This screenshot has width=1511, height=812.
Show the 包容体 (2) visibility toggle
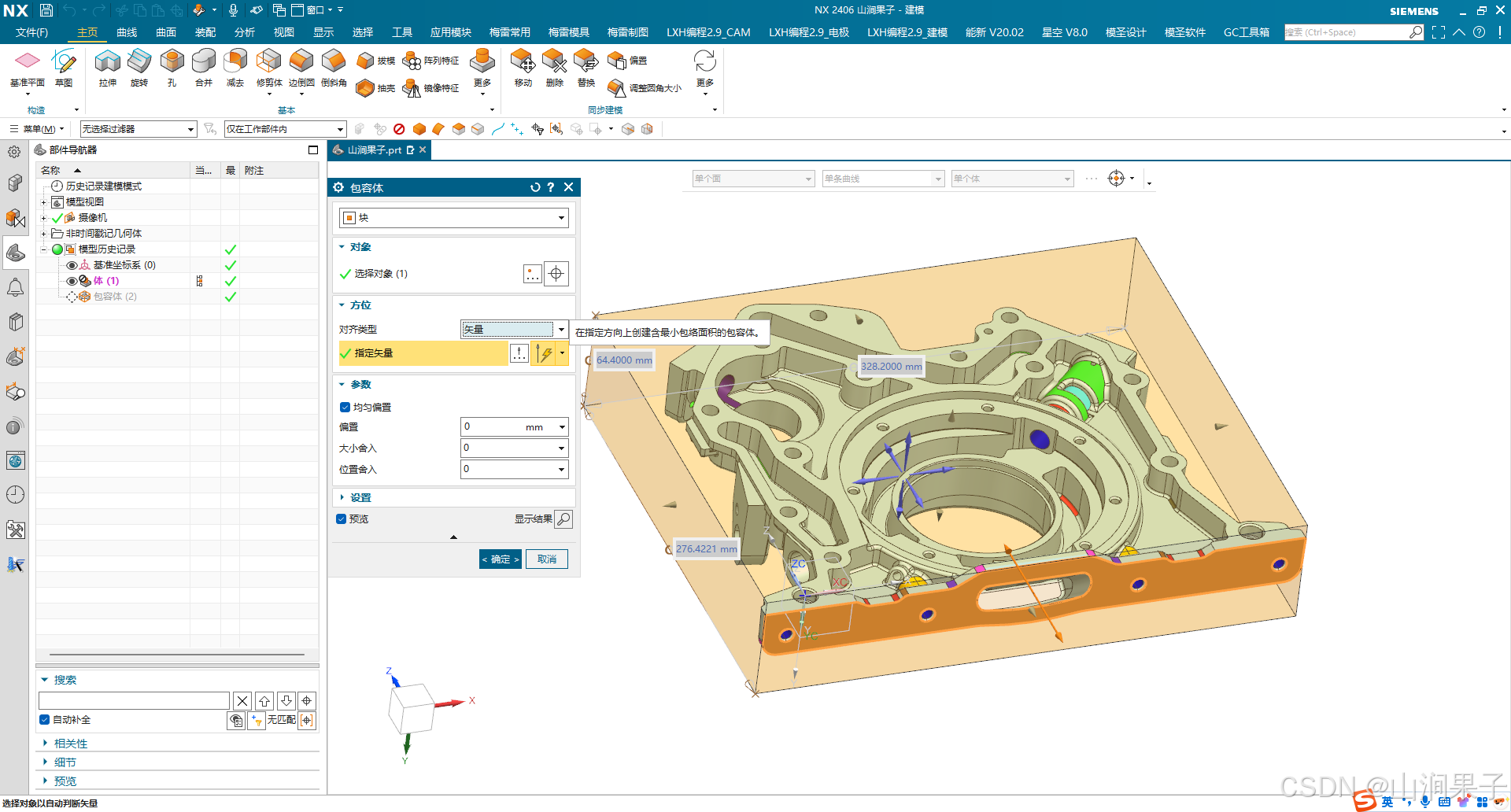click(x=72, y=297)
